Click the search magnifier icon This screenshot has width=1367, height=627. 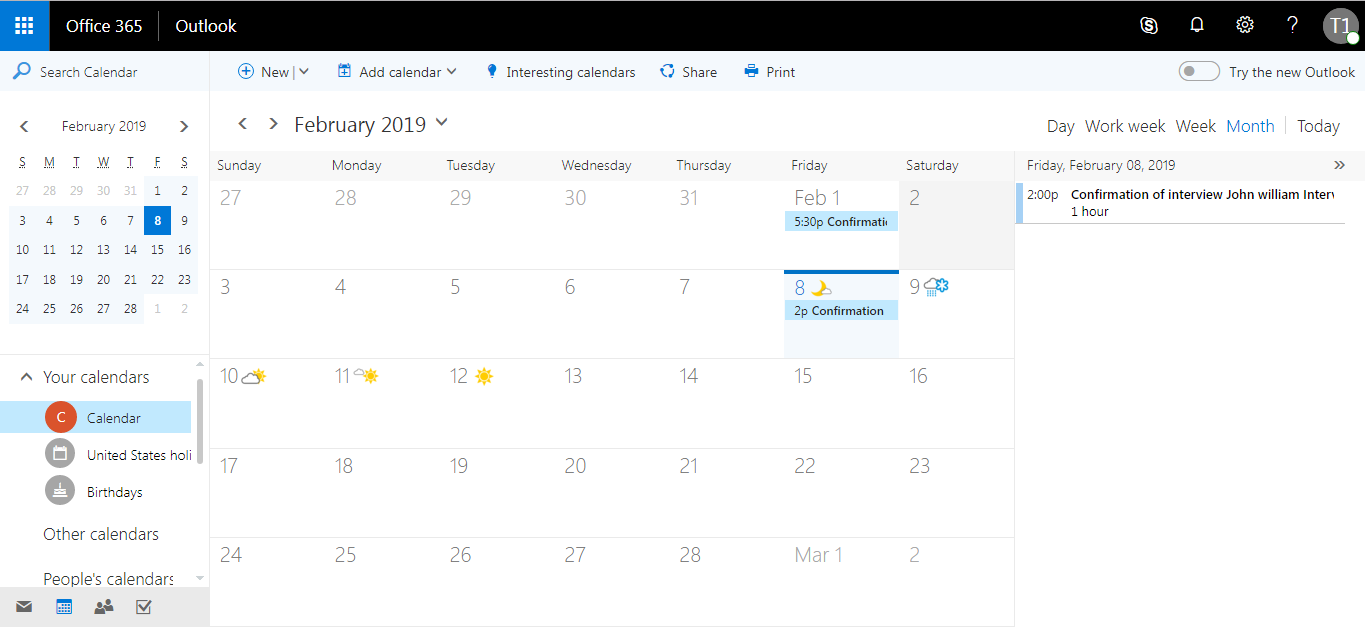(21, 71)
